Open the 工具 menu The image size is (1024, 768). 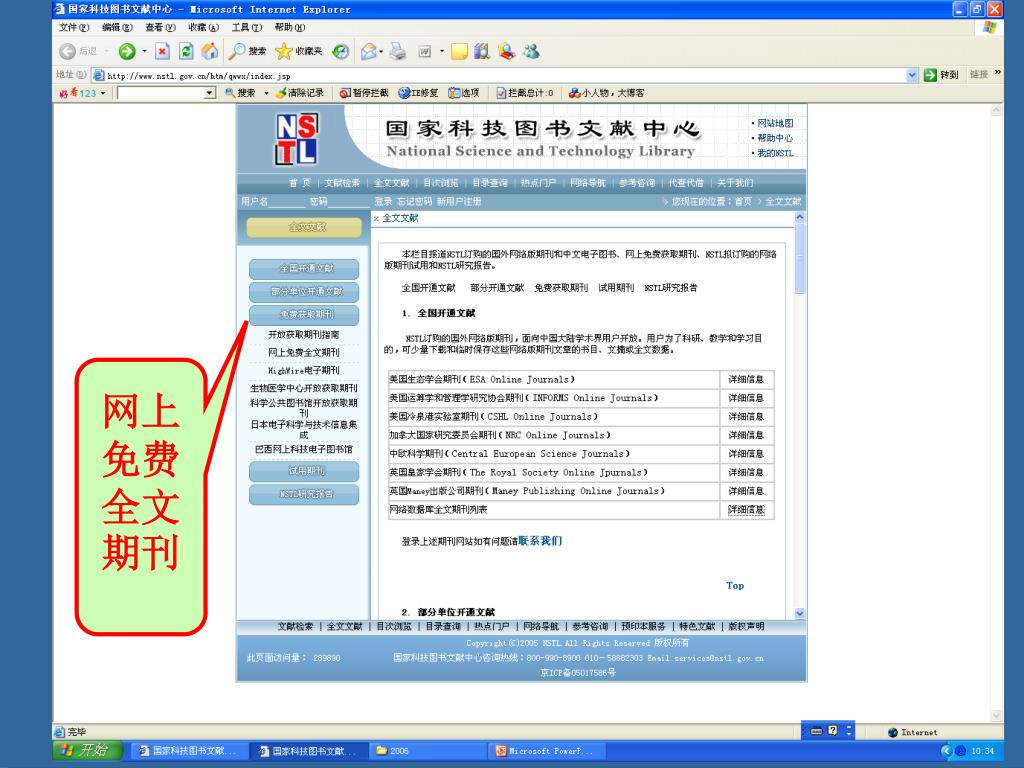(246, 27)
